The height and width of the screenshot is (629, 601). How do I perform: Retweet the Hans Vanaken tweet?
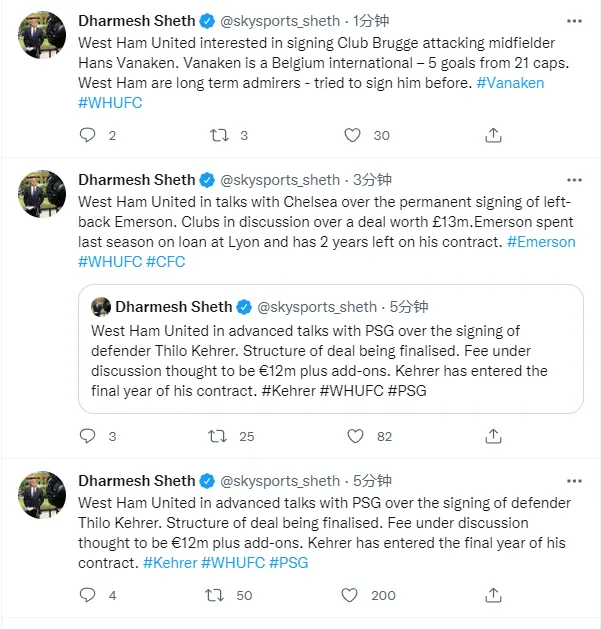pos(216,136)
